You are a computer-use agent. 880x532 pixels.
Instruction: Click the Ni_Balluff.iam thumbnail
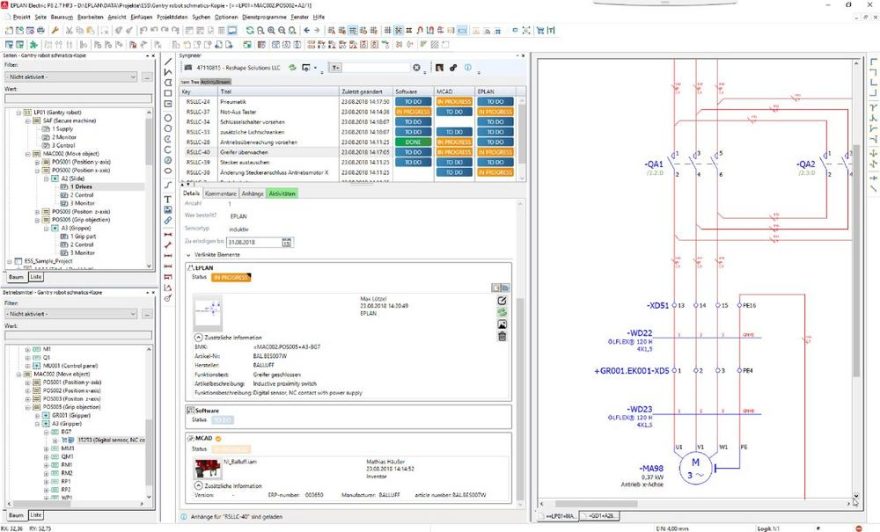click(208, 469)
